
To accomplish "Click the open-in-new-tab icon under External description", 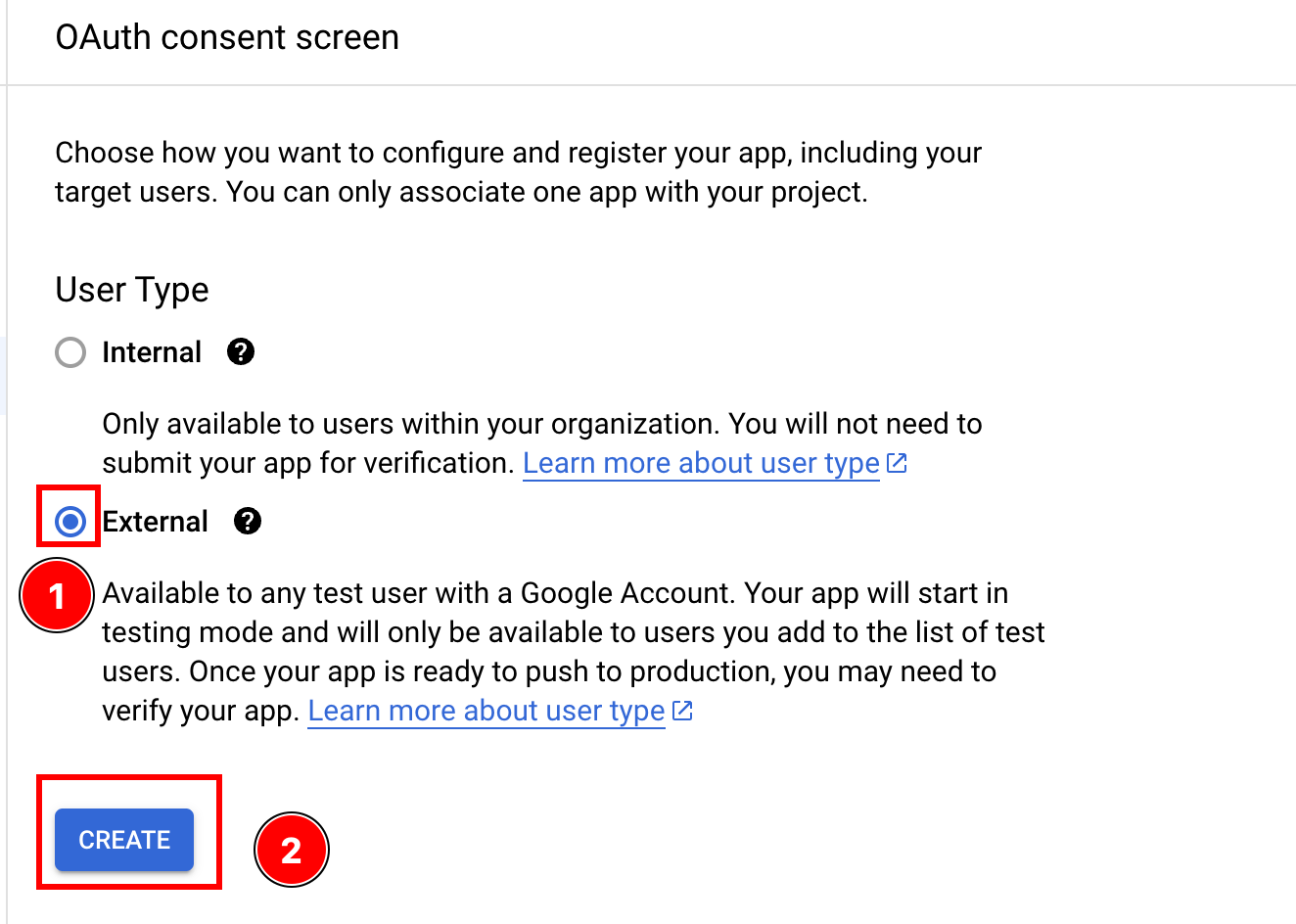I will click(683, 711).
